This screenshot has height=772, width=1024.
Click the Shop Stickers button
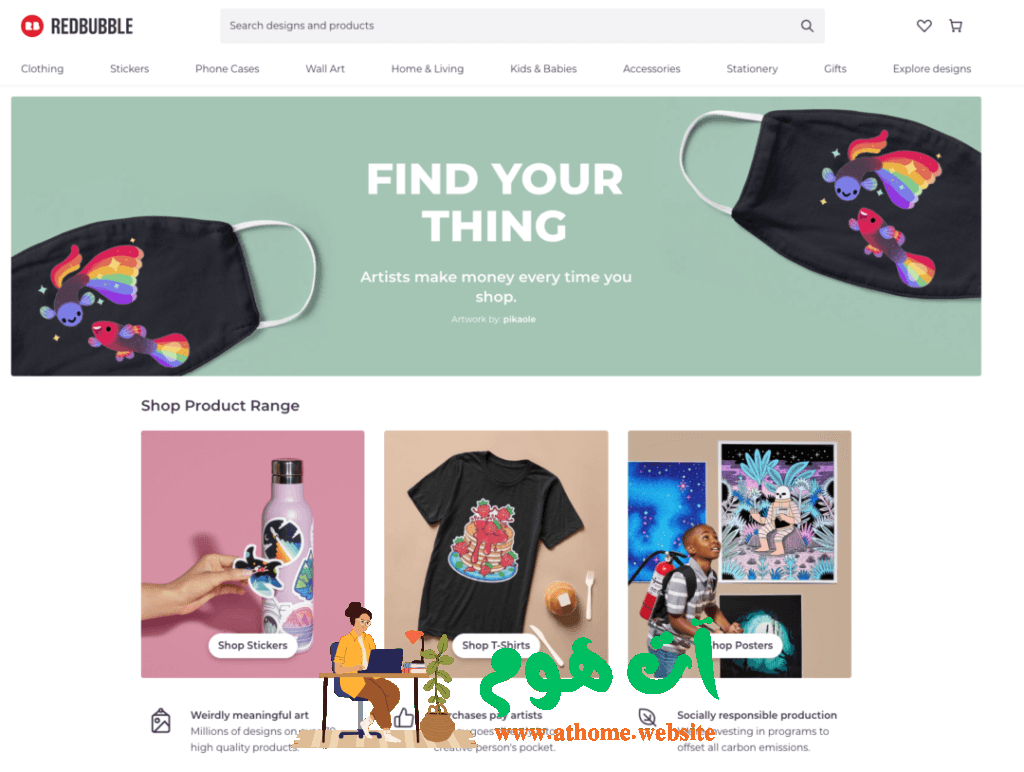[x=253, y=645]
